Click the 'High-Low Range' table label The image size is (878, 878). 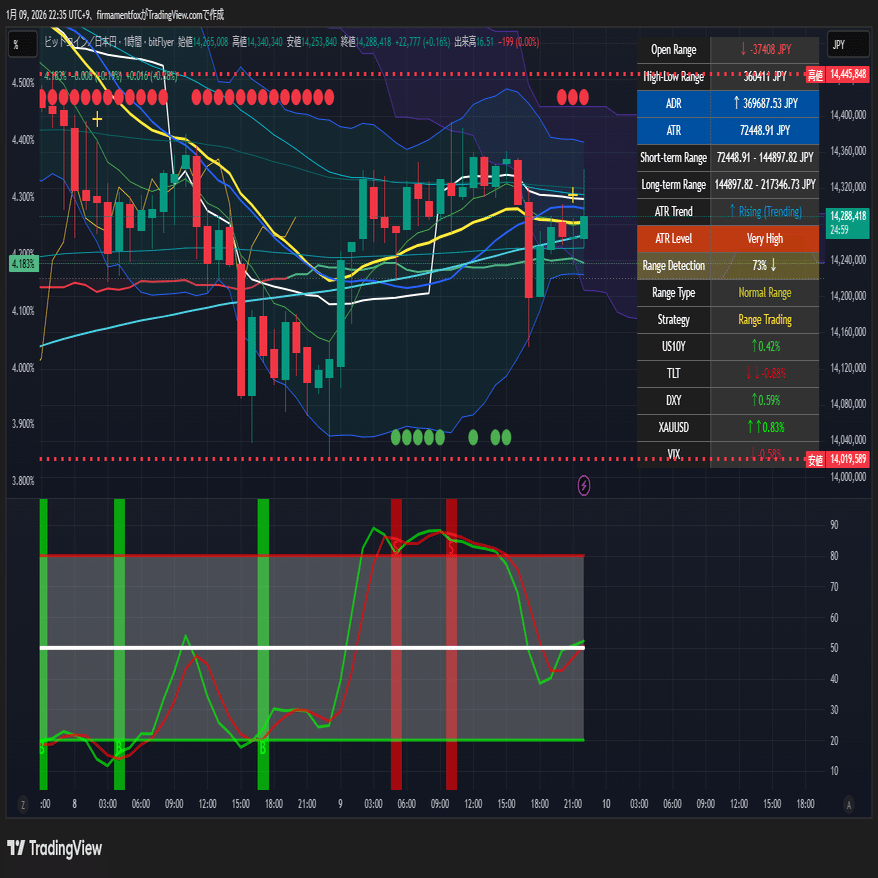(673, 77)
